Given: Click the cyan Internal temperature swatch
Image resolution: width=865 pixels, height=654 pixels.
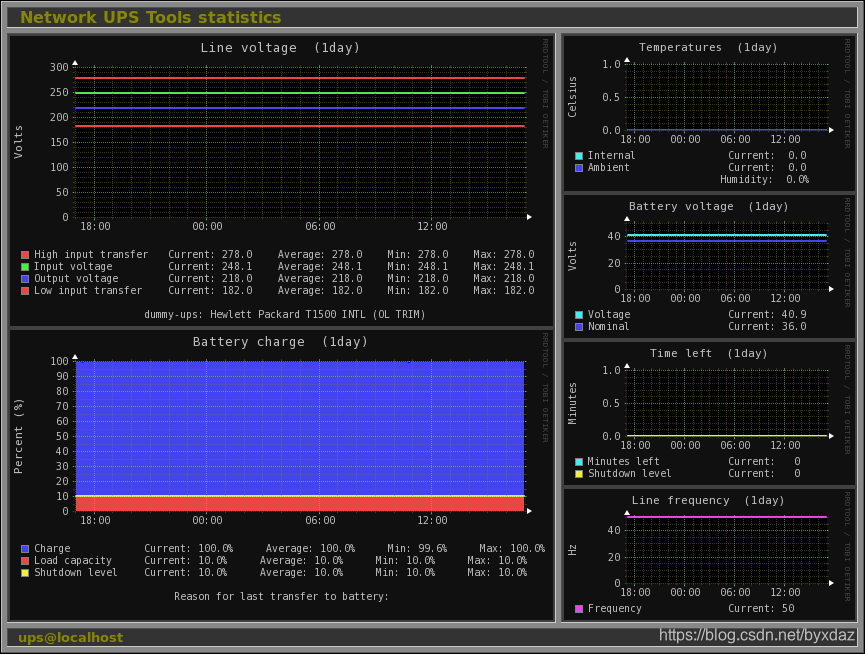Looking at the screenshot, I should click(579, 156).
